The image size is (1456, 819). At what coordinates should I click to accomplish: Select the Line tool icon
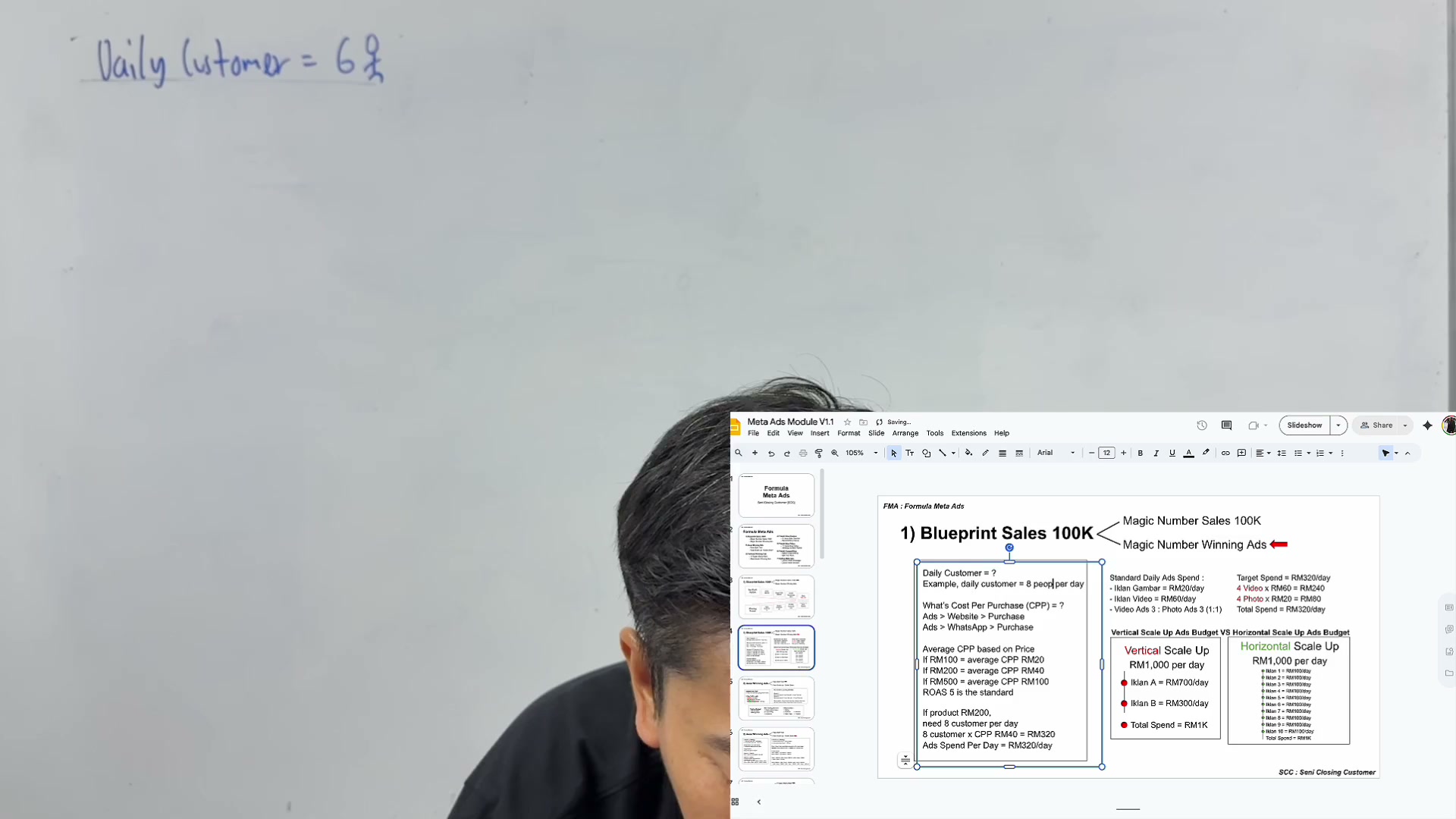coord(943,453)
